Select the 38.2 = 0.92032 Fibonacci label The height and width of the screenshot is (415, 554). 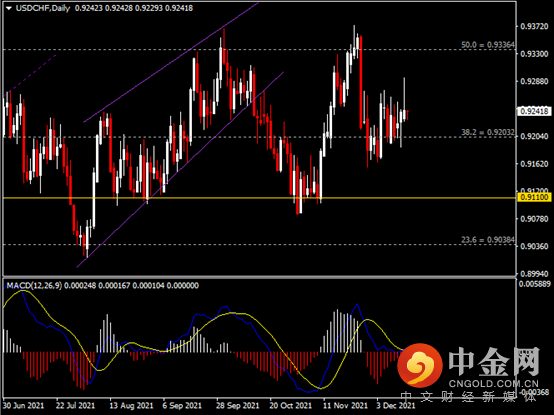(x=488, y=132)
